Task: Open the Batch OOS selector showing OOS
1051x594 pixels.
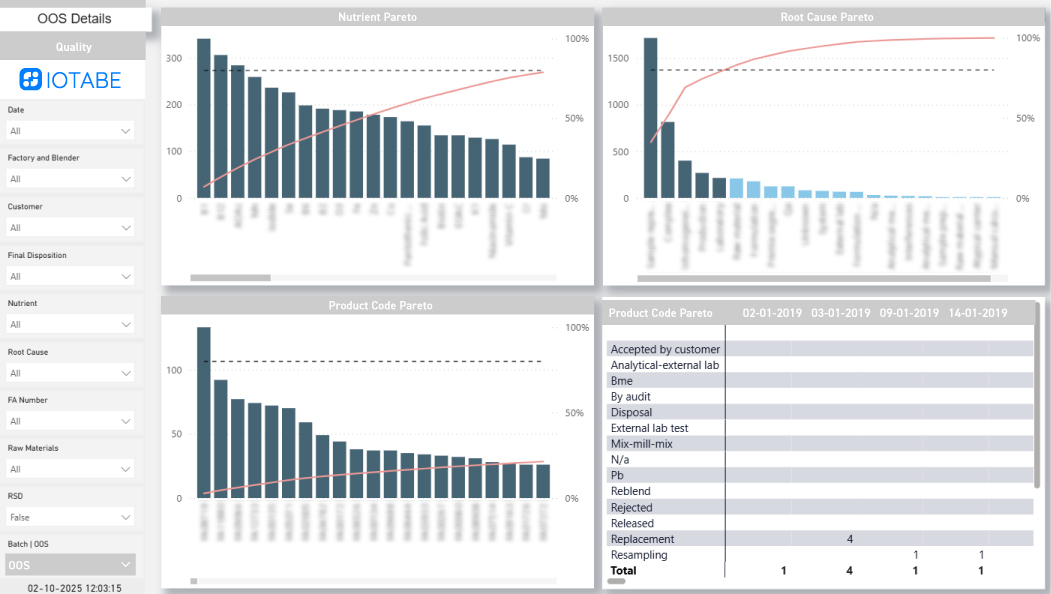Action: (69, 564)
